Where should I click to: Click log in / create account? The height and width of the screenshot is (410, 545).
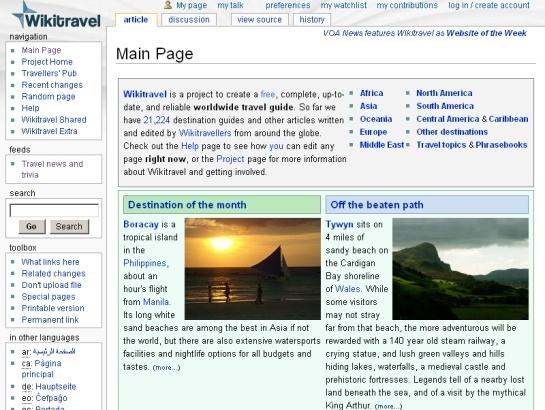pyautogui.click(x=489, y=5)
